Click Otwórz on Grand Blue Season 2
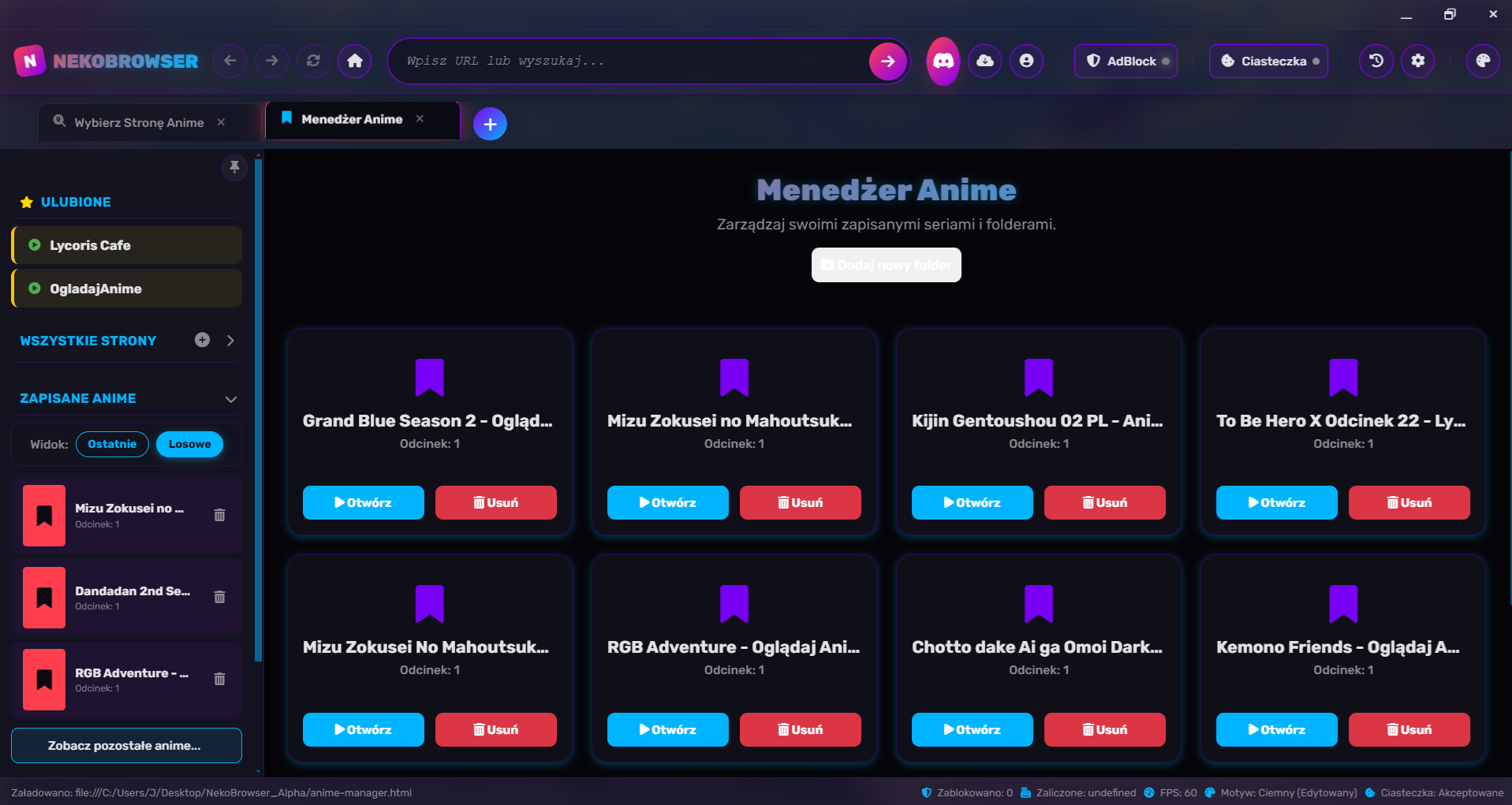This screenshot has height=805, width=1512. coord(363,502)
